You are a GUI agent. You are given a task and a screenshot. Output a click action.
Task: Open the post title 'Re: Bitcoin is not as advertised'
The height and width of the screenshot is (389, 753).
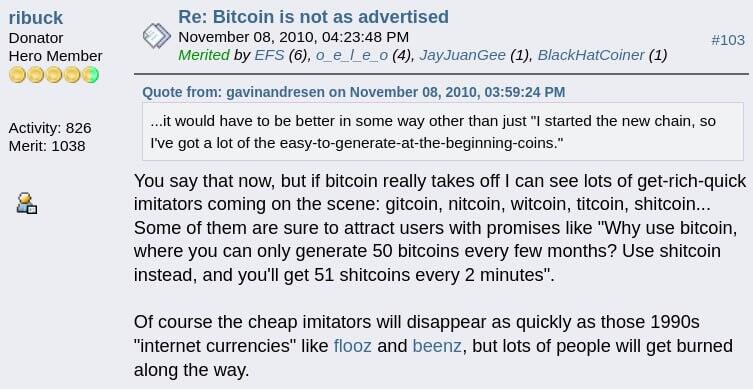tap(313, 16)
